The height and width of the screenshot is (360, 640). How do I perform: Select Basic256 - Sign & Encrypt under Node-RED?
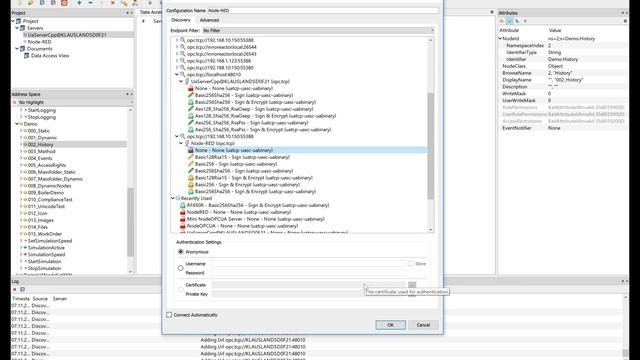pos(247,185)
